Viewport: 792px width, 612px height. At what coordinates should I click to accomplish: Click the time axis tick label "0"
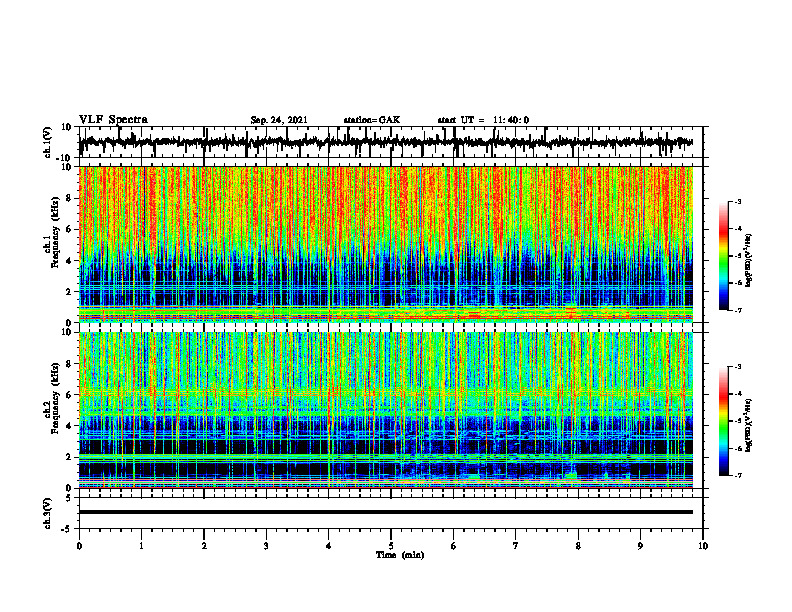79,546
